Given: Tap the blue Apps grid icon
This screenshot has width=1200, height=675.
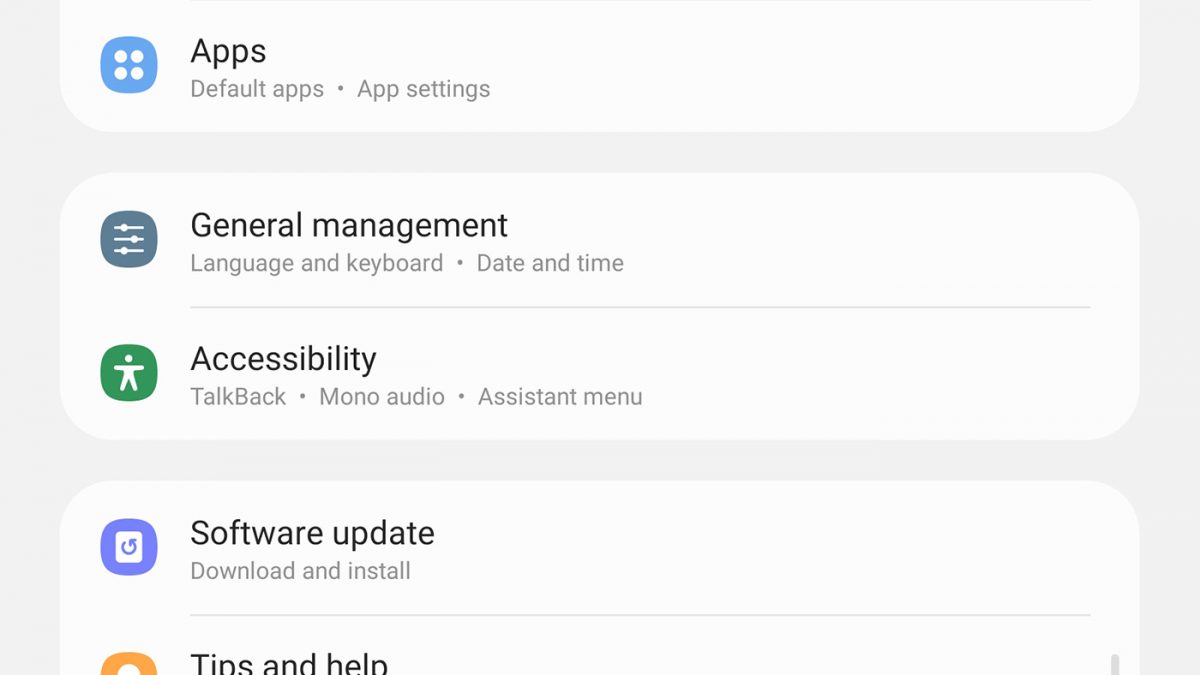Looking at the screenshot, I should tap(129, 65).
